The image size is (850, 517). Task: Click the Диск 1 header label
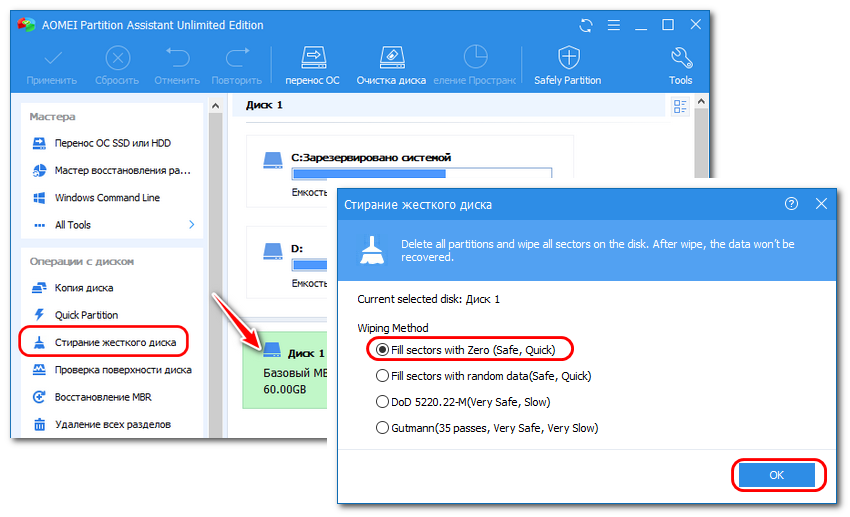pyautogui.click(x=265, y=105)
